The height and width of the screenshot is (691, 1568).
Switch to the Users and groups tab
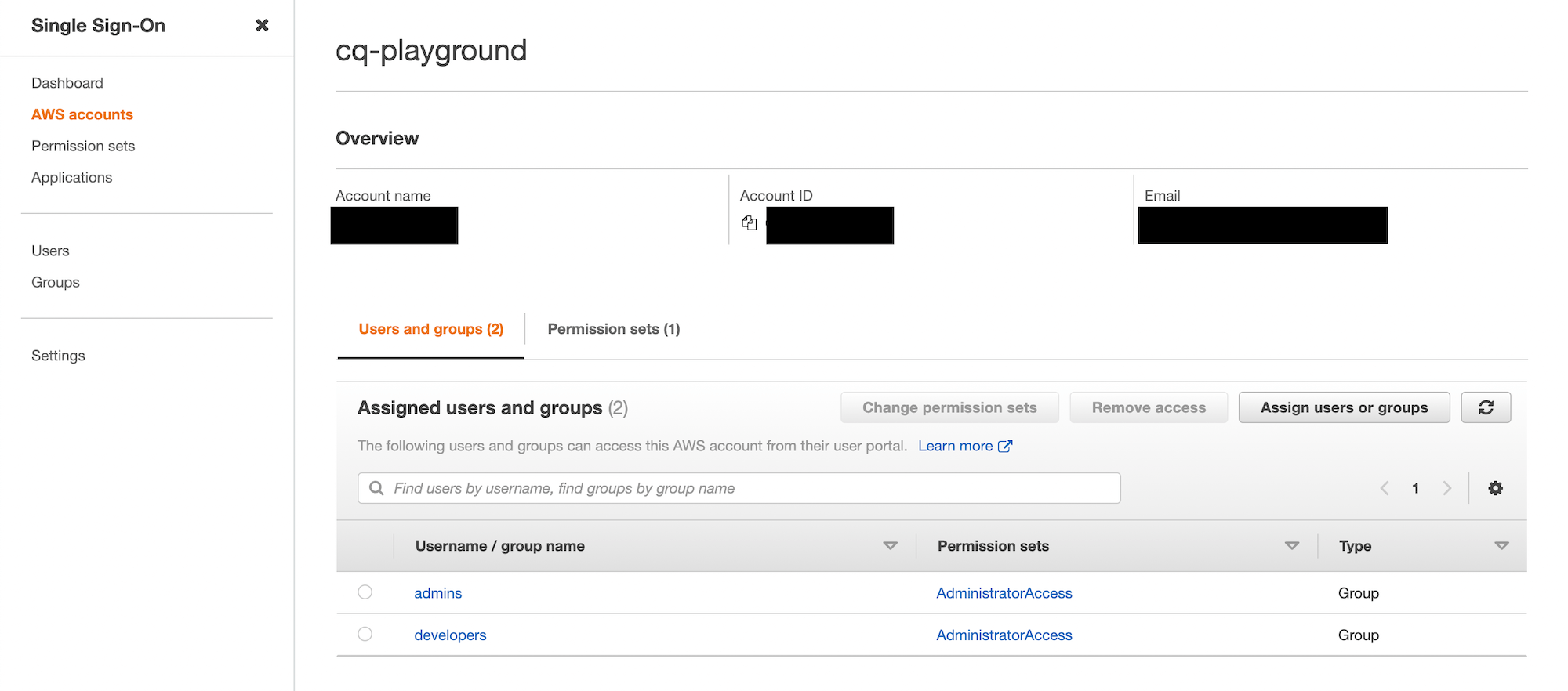(x=431, y=329)
